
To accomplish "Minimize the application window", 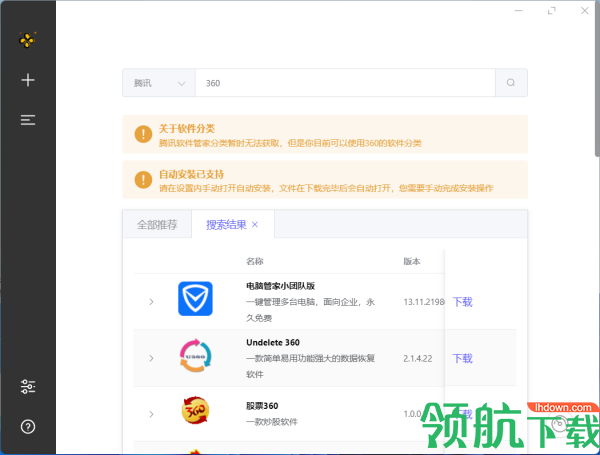I will click(x=518, y=11).
